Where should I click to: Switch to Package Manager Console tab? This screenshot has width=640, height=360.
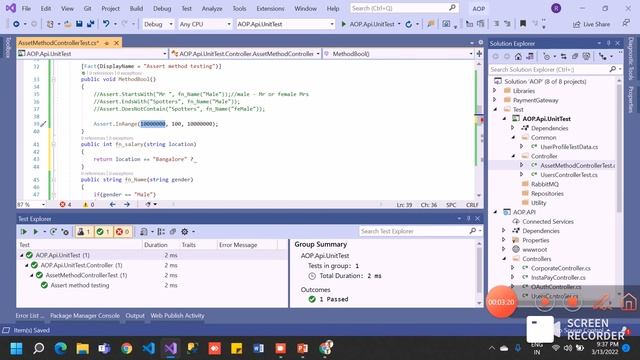click(x=85, y=316)
